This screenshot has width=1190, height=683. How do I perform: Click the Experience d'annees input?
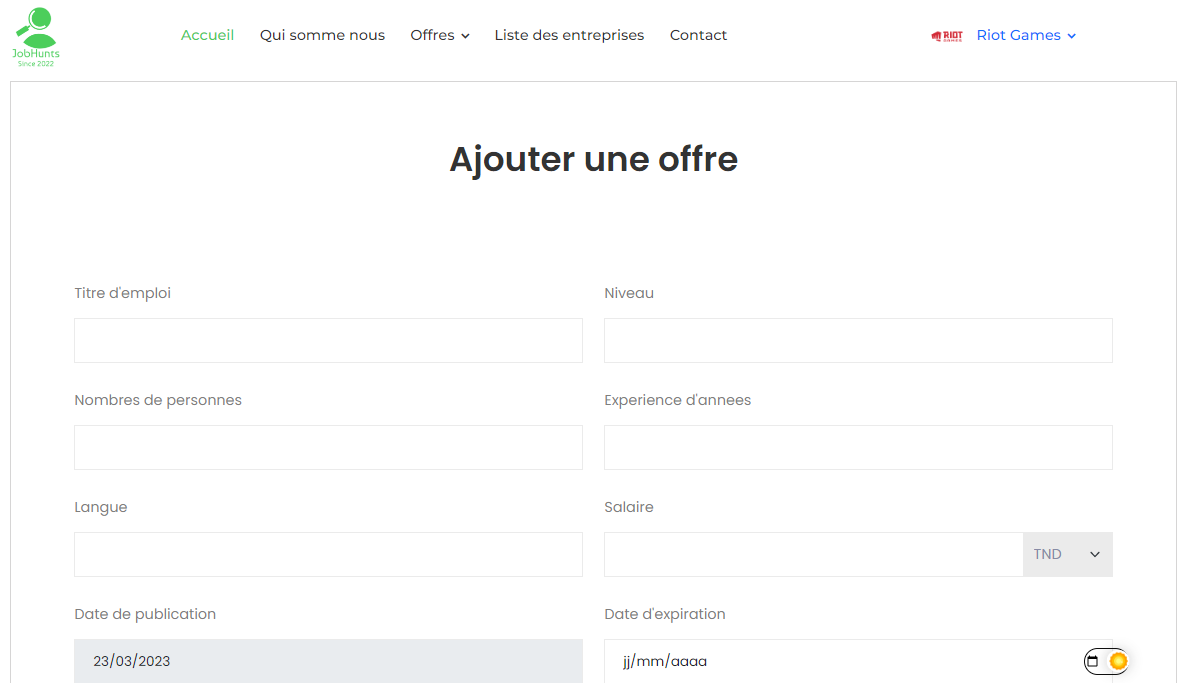pyautogui.click(x=858, y=447)
